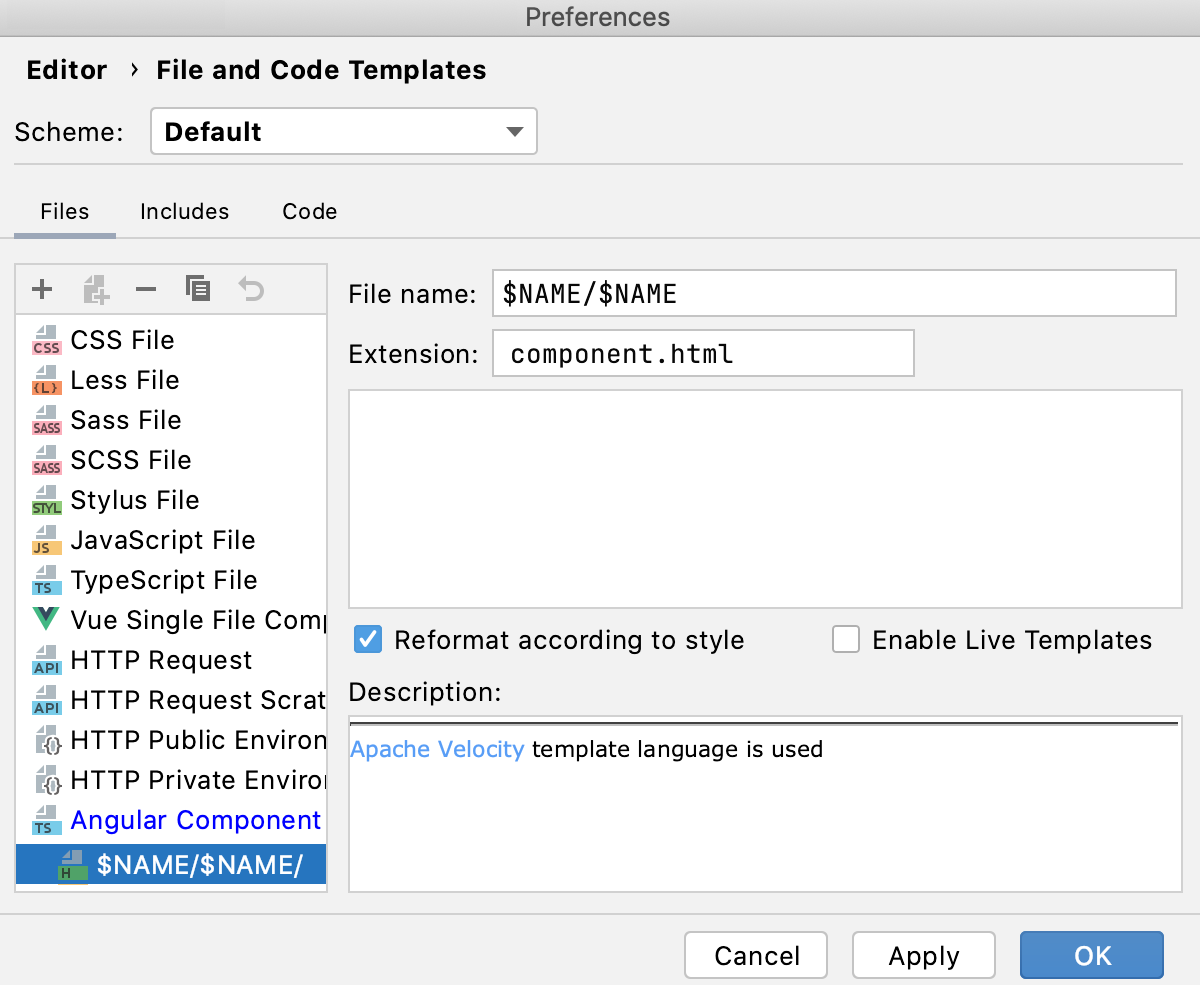Select the Angular Component template
The width and height of the screenshot is (1200, 985).
coord(171,820)
